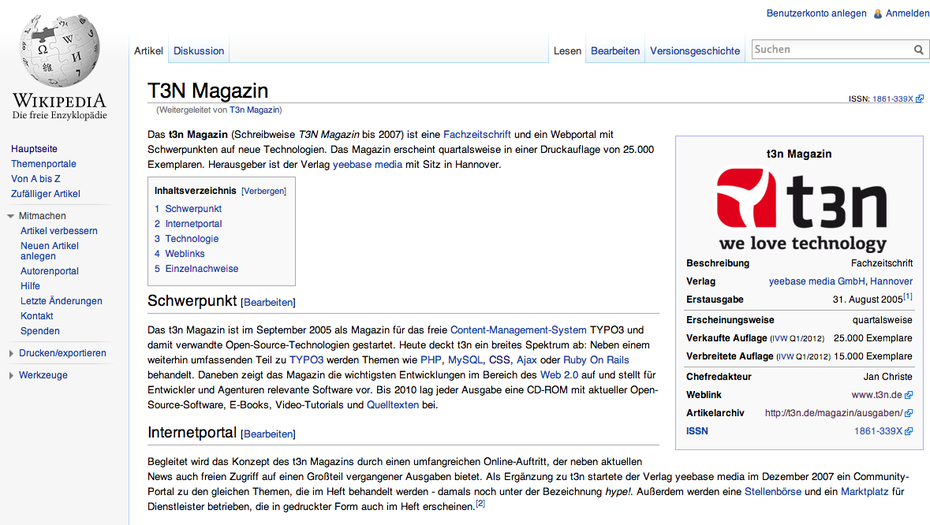This screenshot has width=930, height=525.
Task: Open the Stellenbörse link
Action: [773, 492]
